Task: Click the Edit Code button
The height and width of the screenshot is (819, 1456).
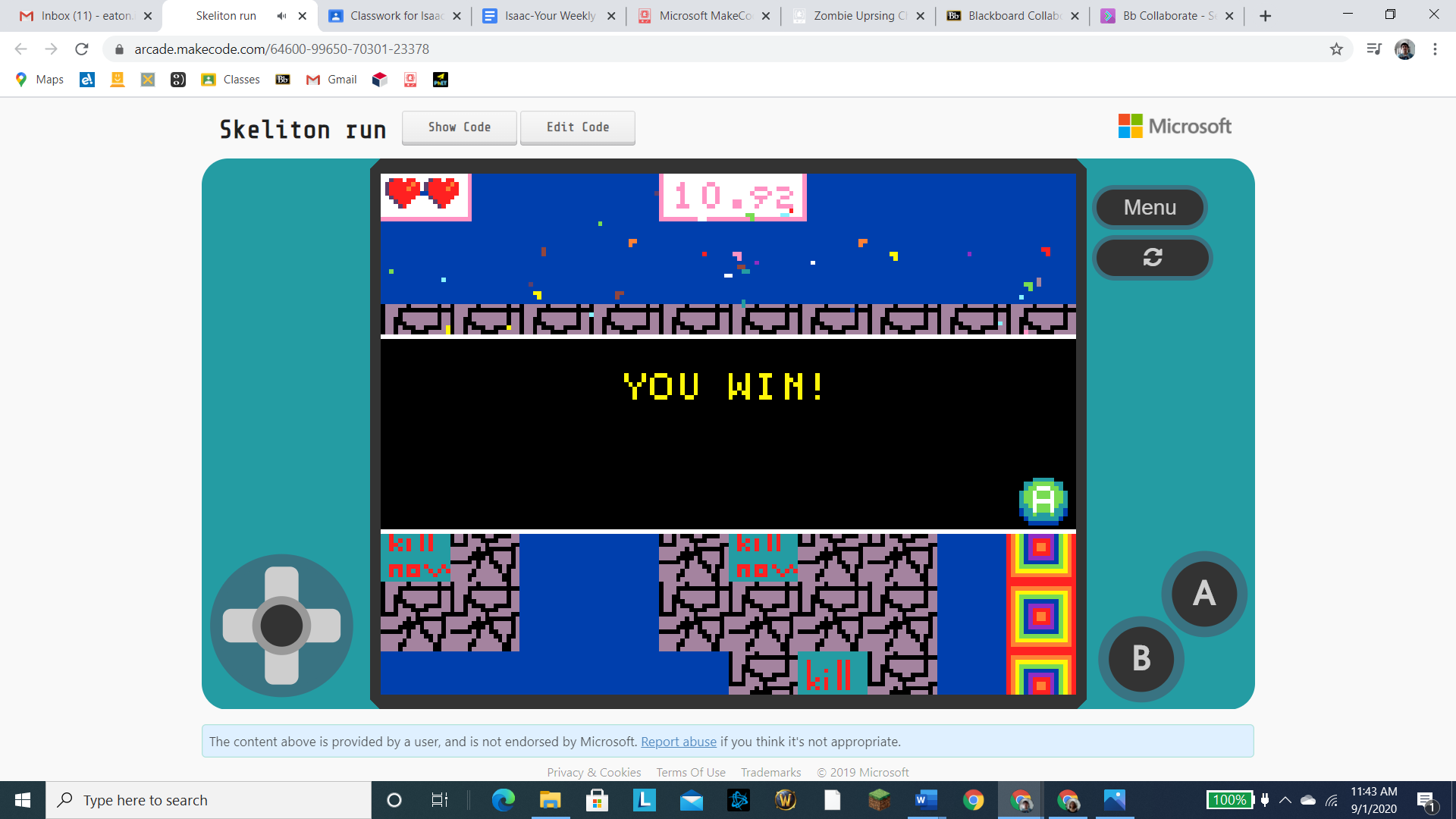Action: coord(577,127)
